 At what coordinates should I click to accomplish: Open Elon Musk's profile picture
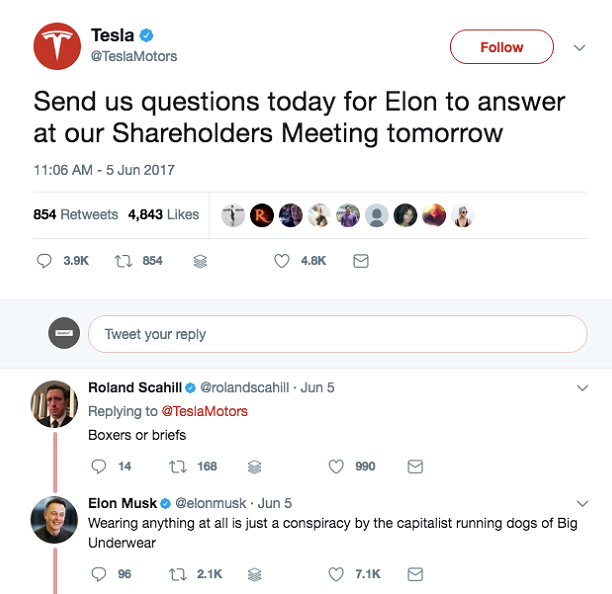54,519
